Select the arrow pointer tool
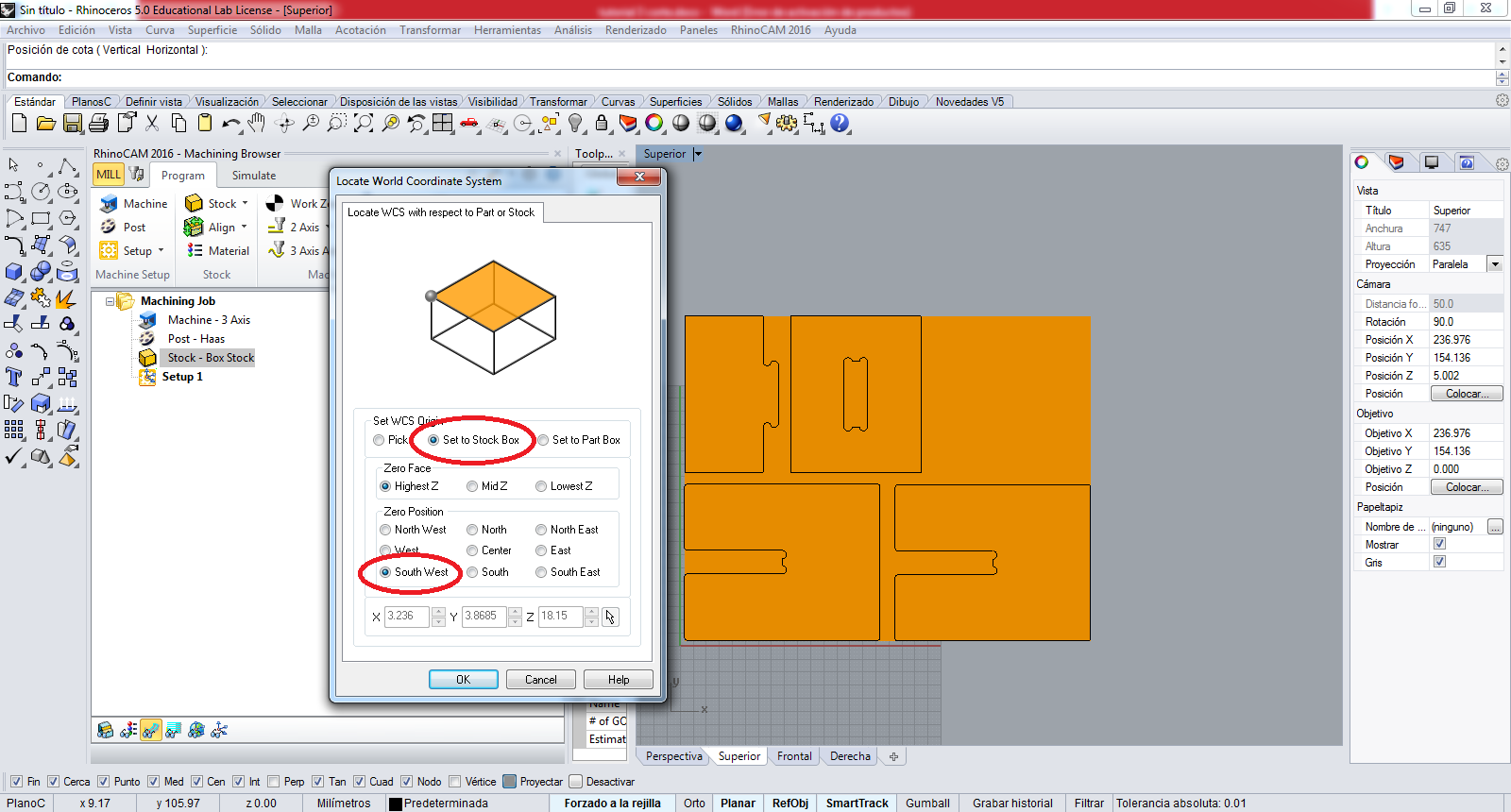Image resolution: width=1511 pixels, height=812 pixels. pyautogui.click(x=14, y=165)
